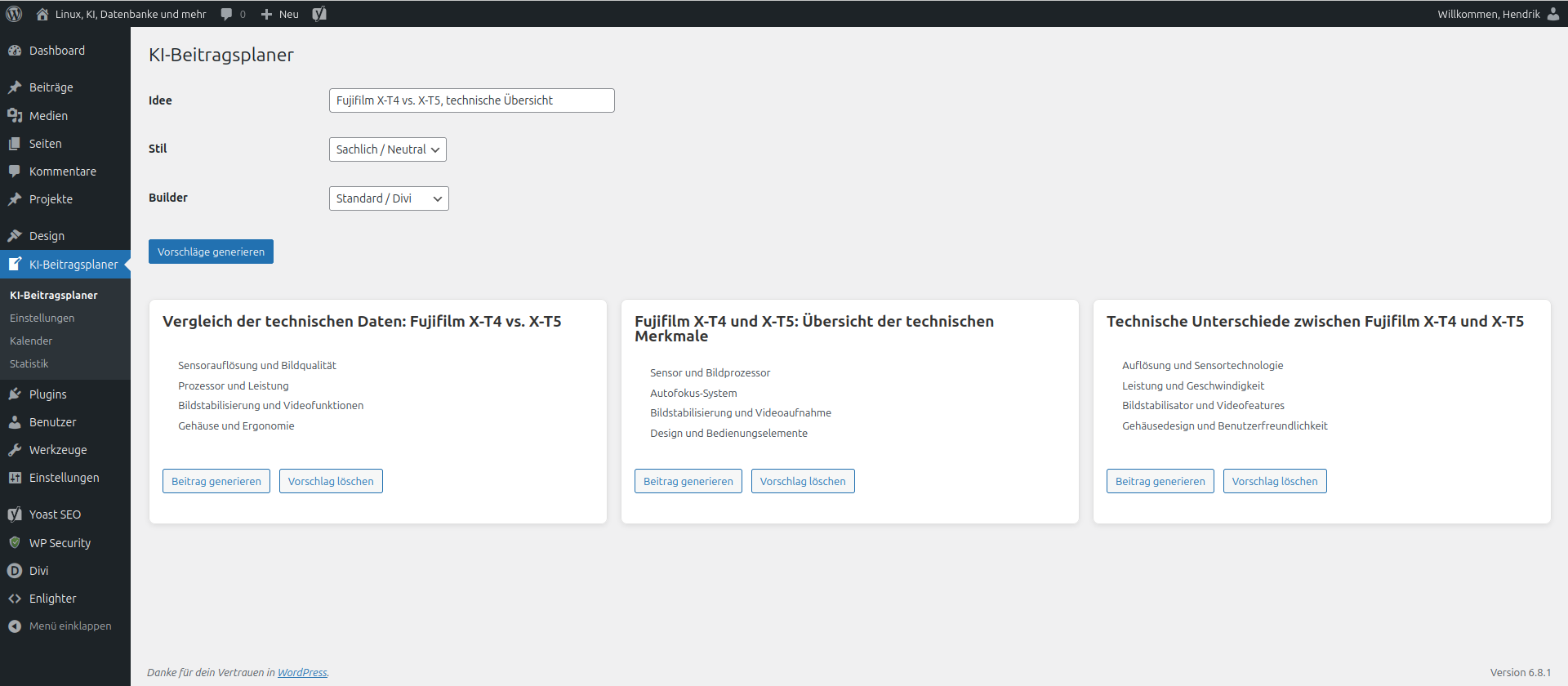Screen dimensions: 1568x686
Task: Select the KI-Beitragsplaner submenu entry in bold
Action: point(53,296)
